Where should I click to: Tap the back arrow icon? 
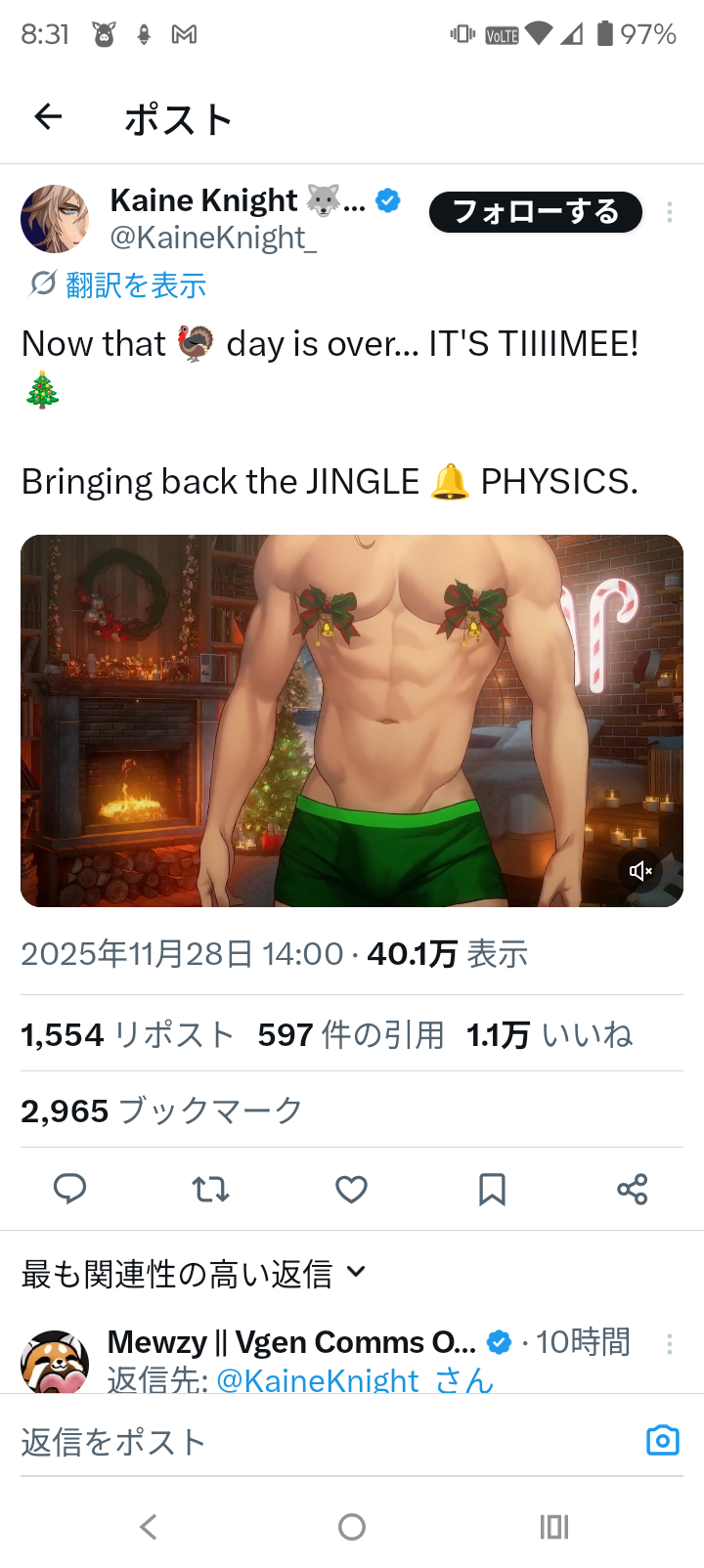click(48, 118)
